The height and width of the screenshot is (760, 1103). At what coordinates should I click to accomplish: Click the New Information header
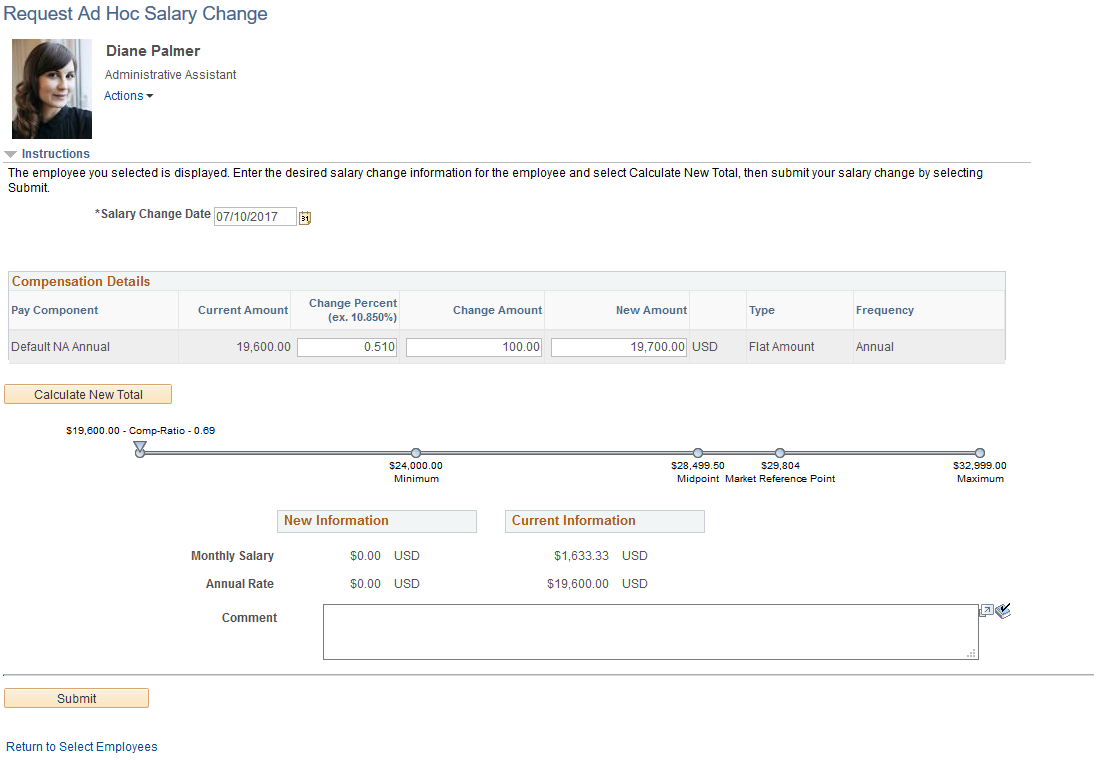point(376,521)
